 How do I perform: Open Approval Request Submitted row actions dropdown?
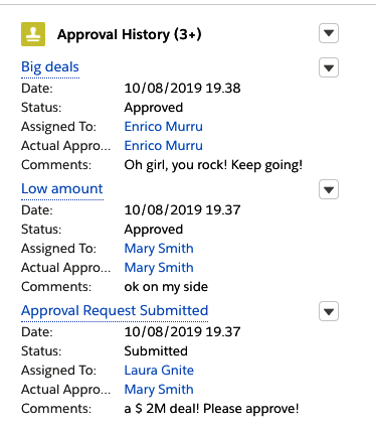(329, 311)
